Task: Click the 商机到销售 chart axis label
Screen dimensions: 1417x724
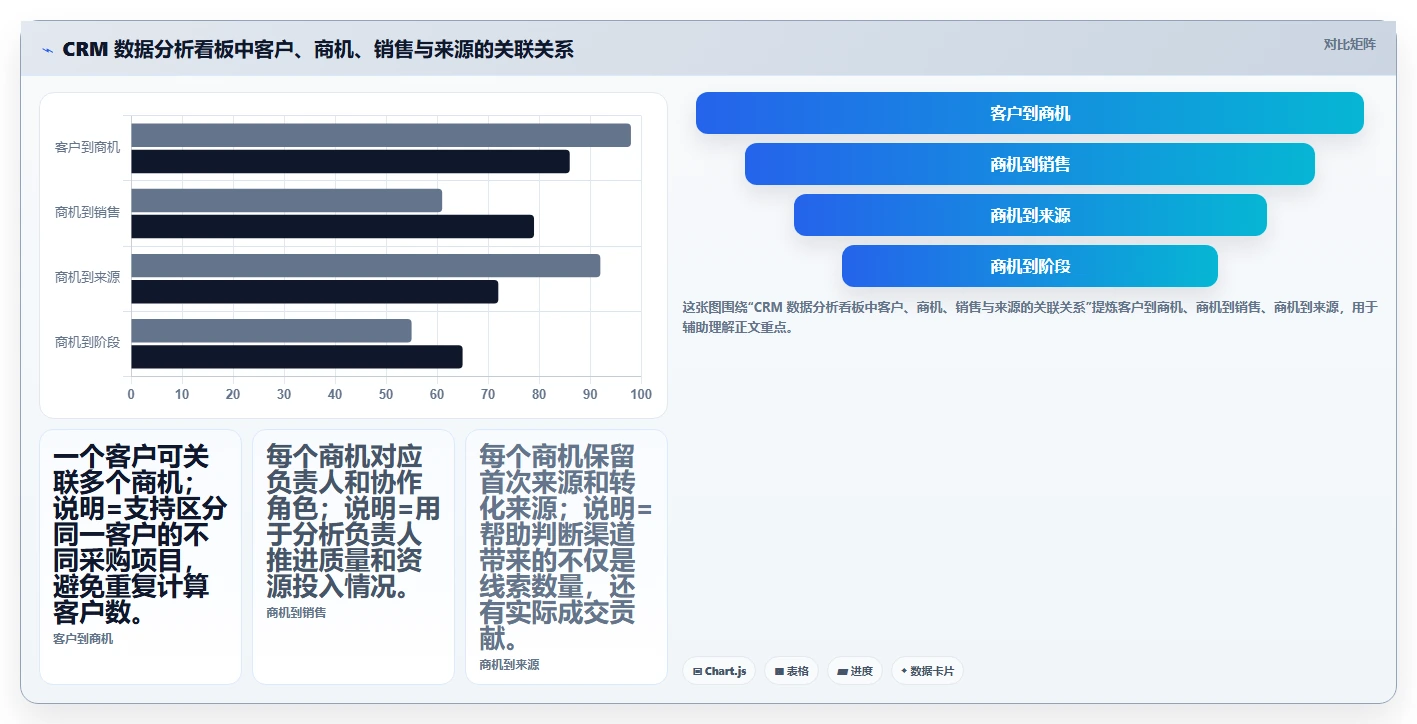Action: tap(87, 212)
